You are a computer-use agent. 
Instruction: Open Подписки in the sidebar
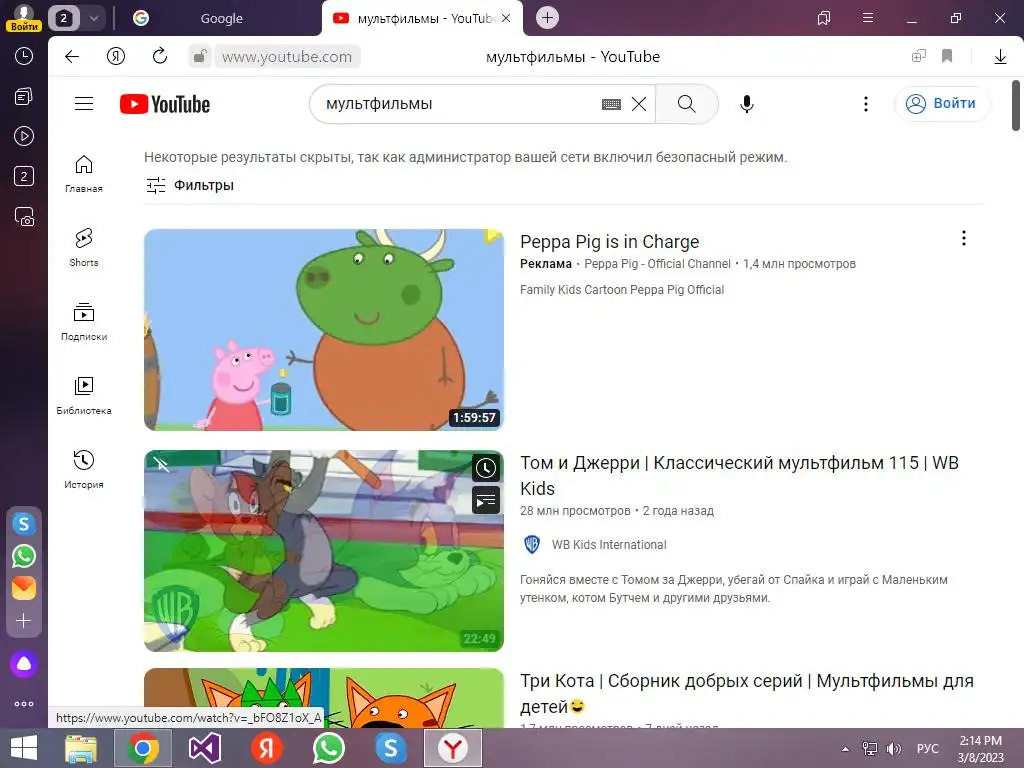click(84, 322)
